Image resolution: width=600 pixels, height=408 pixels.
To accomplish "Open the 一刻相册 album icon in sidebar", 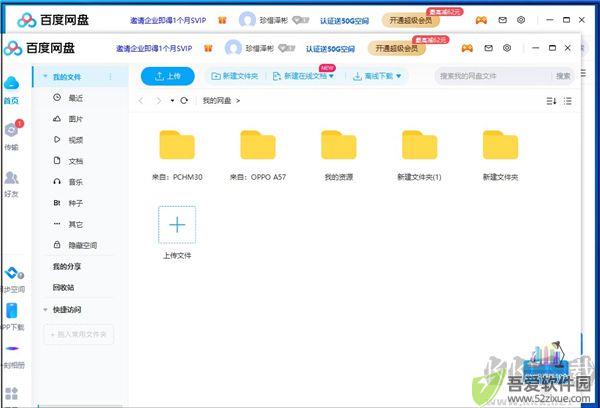I will click(x=13, y=348).
